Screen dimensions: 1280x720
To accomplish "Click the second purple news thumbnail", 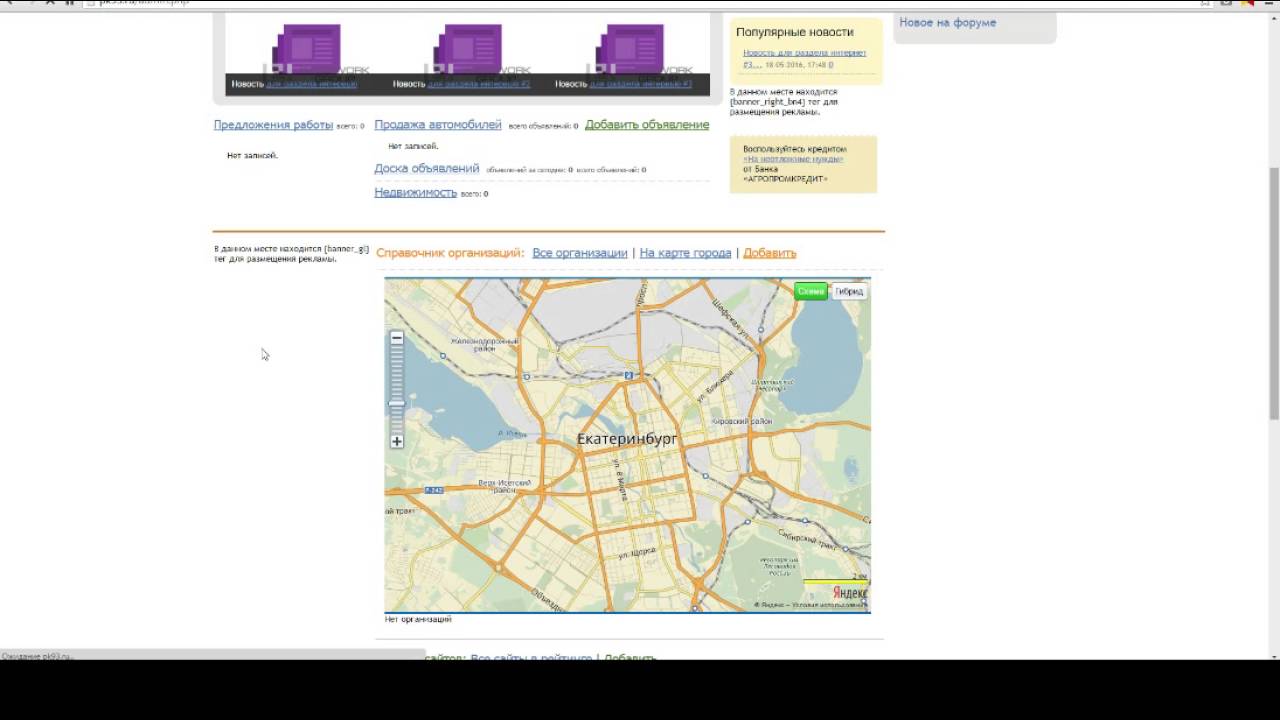I will [468, 49].
